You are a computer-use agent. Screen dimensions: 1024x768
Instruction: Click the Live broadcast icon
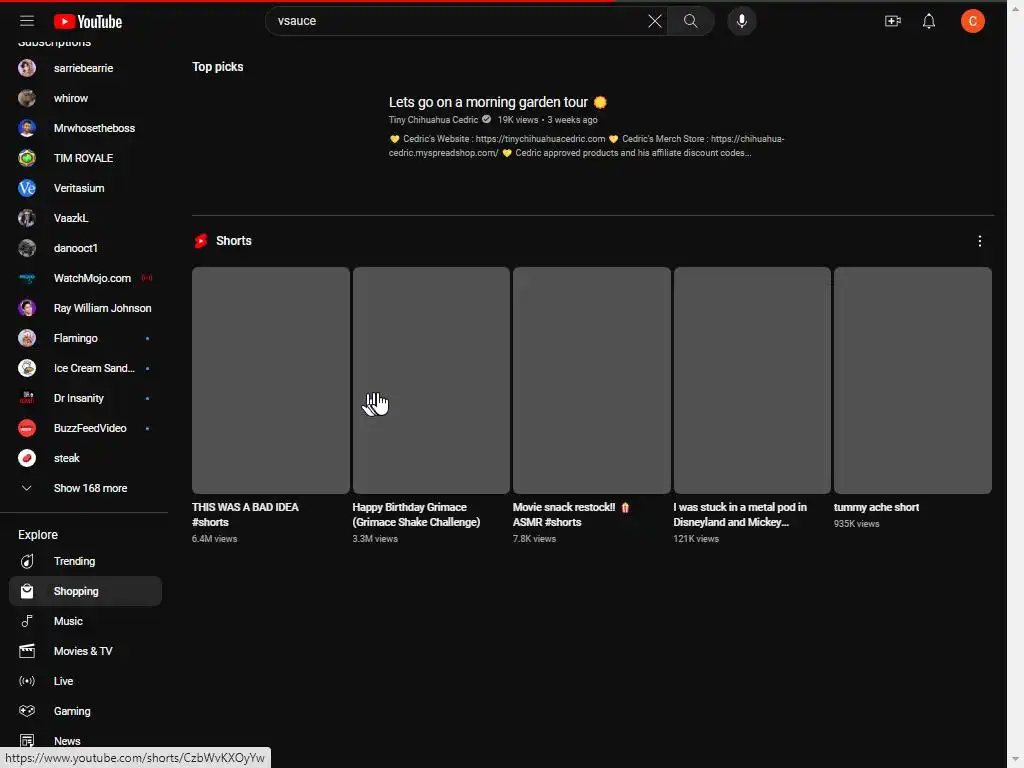click(27, 681)
